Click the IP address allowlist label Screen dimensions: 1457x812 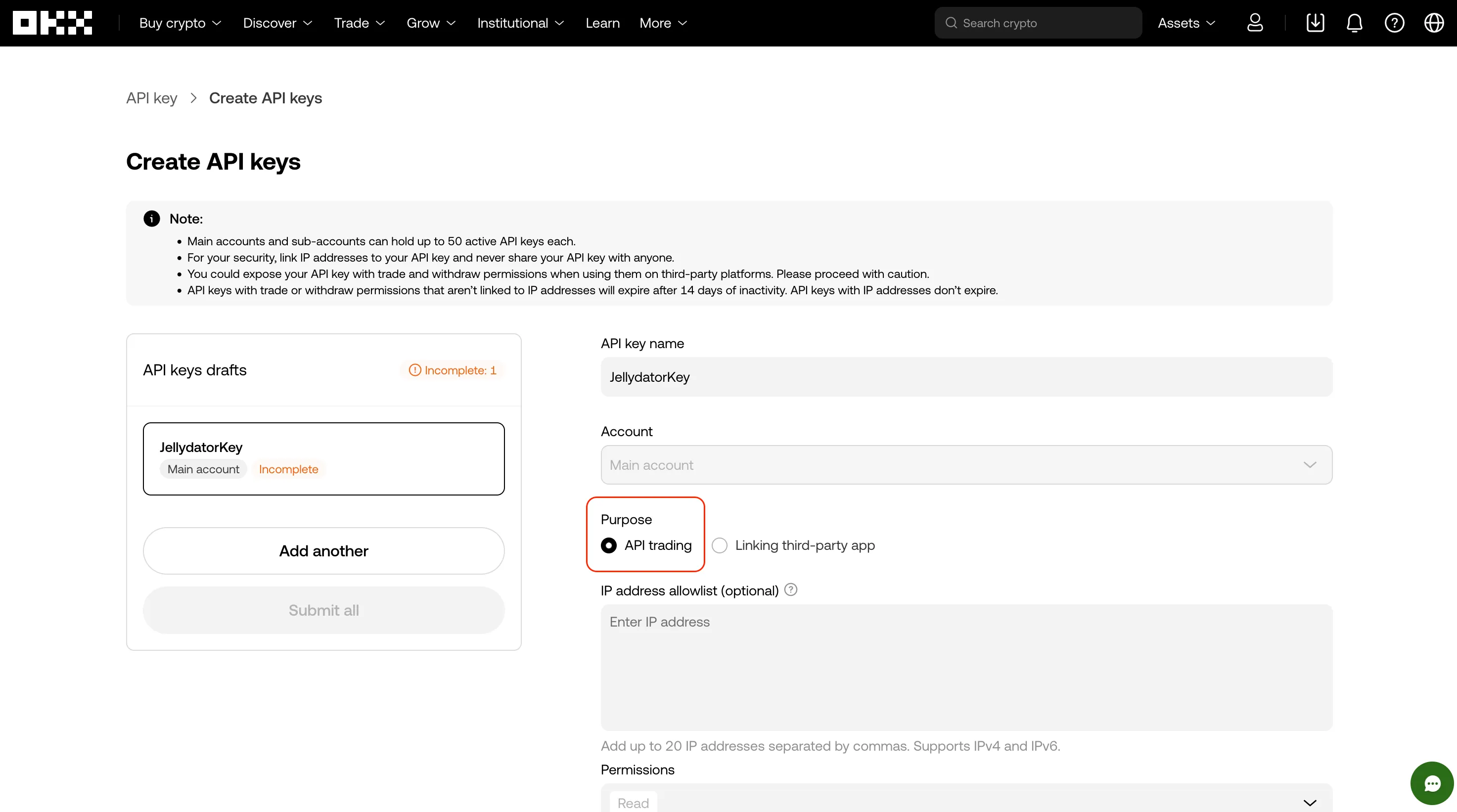[x=689, y=590]
